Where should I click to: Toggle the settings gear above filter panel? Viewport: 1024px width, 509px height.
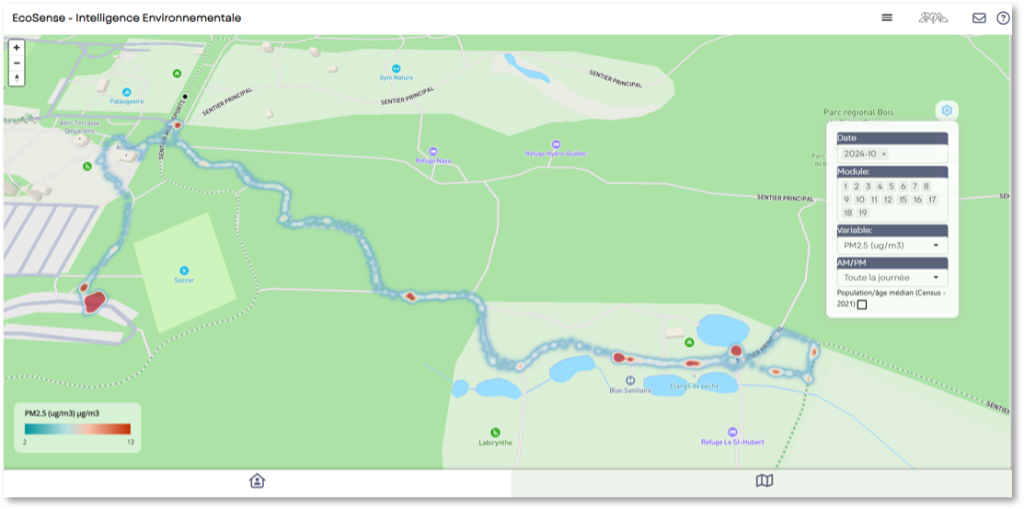(947, 110)
